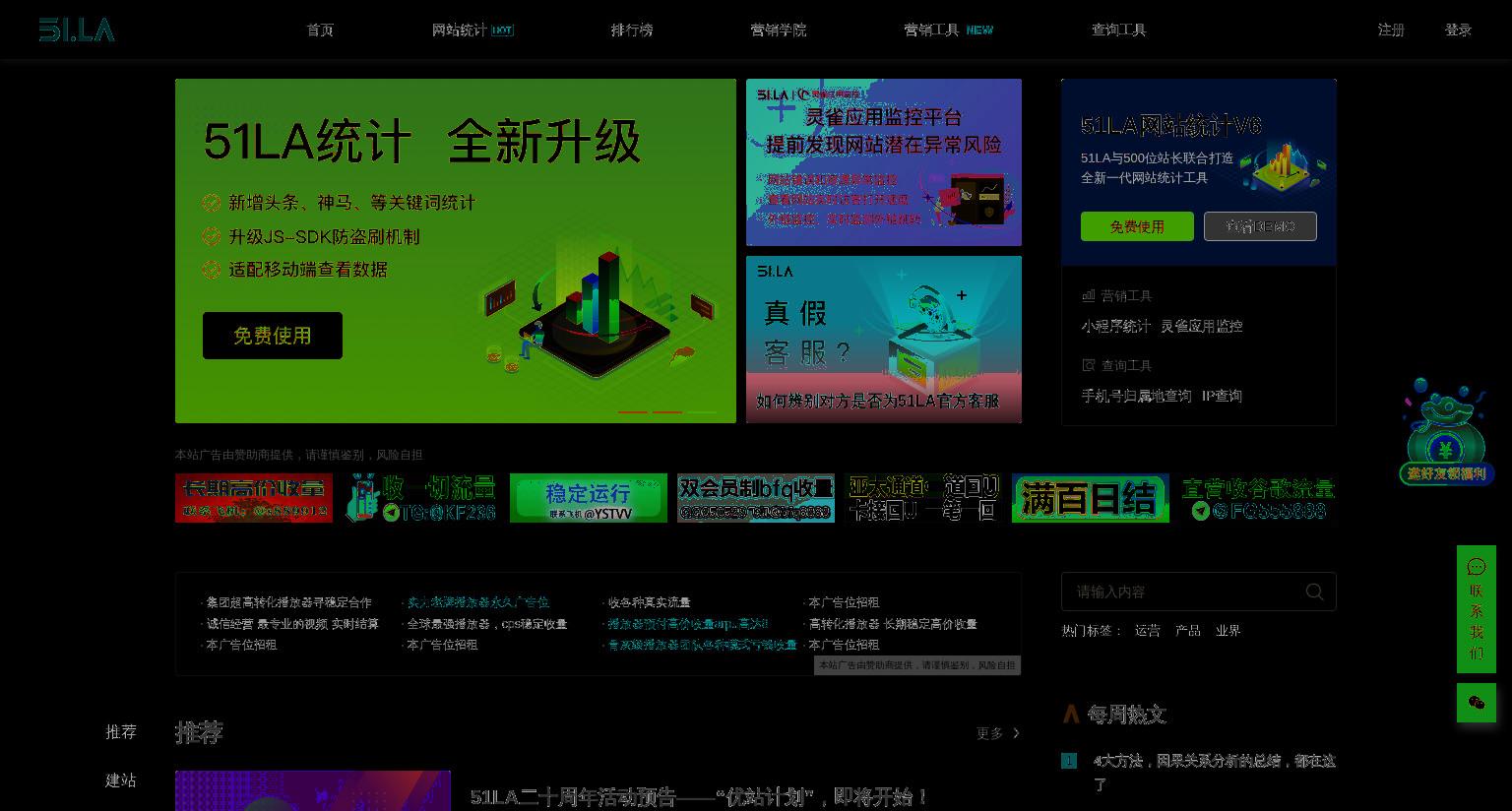This screenshot has width=1512, height=811.
Task: Open the first weekly hot article 4大方法
Action: [x=1214, y=773]
